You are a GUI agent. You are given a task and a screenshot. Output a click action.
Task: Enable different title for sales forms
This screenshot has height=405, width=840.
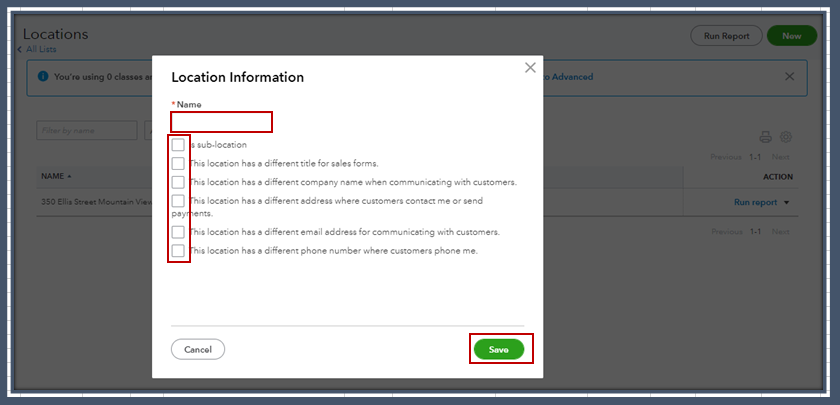point(178,163)
